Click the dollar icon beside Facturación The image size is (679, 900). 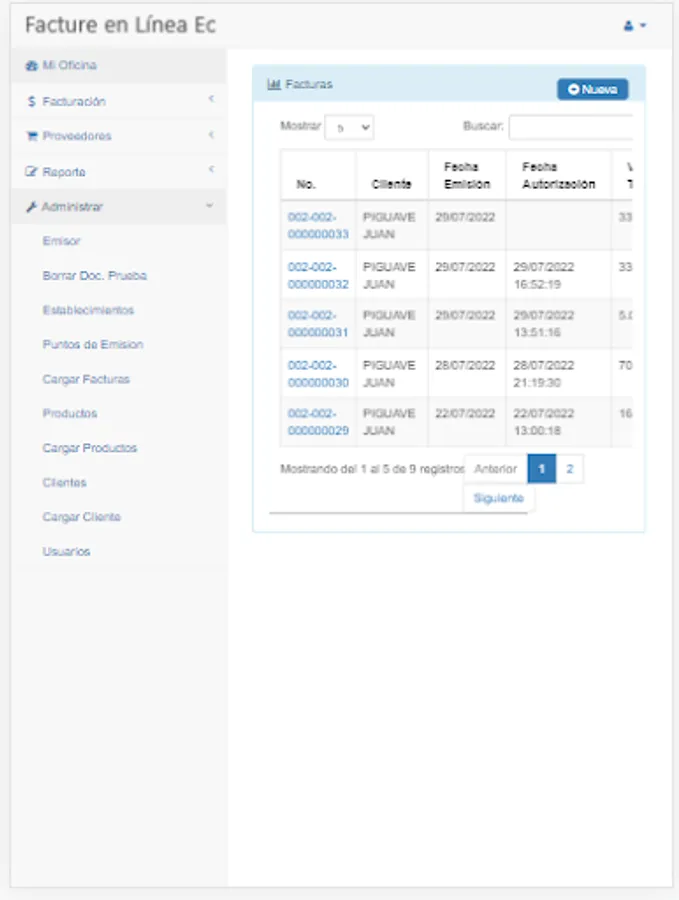(x=32, y=102)
